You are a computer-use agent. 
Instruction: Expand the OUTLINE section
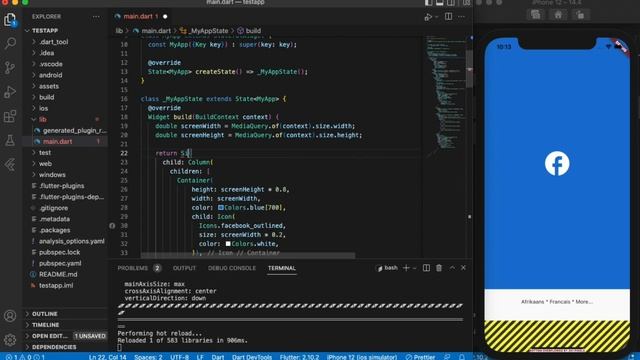point(45,314)
